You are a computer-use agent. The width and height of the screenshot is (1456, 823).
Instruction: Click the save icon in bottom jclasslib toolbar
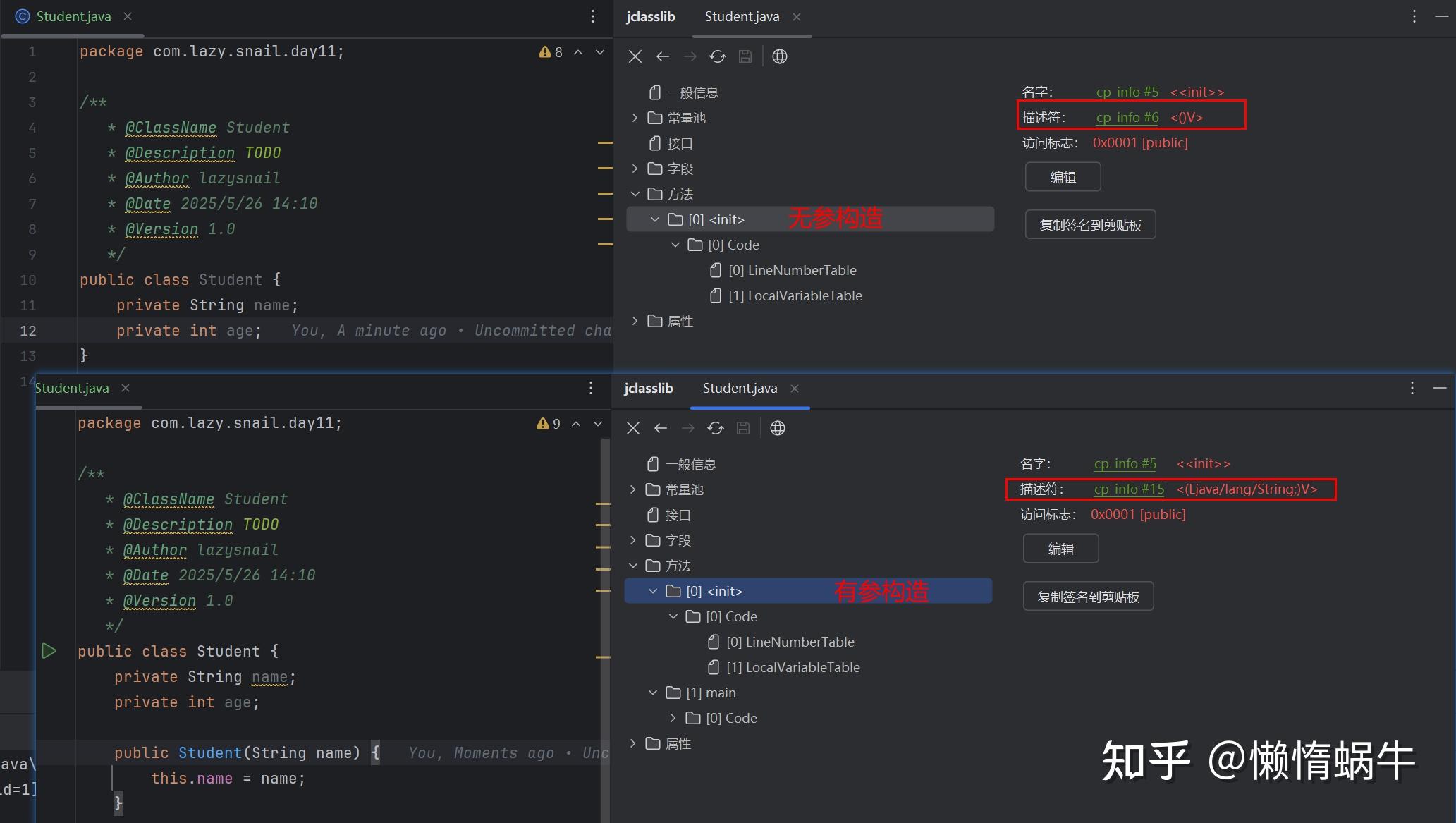(742, 428)
